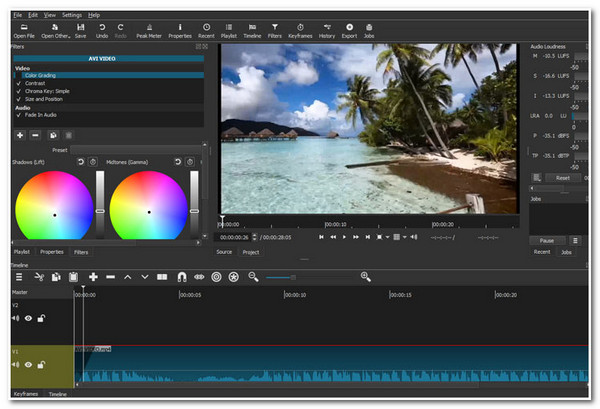Click the timeline overwrite down-arrow icon
The width and height of the screenshot is (600, 409).
[145, 277]
